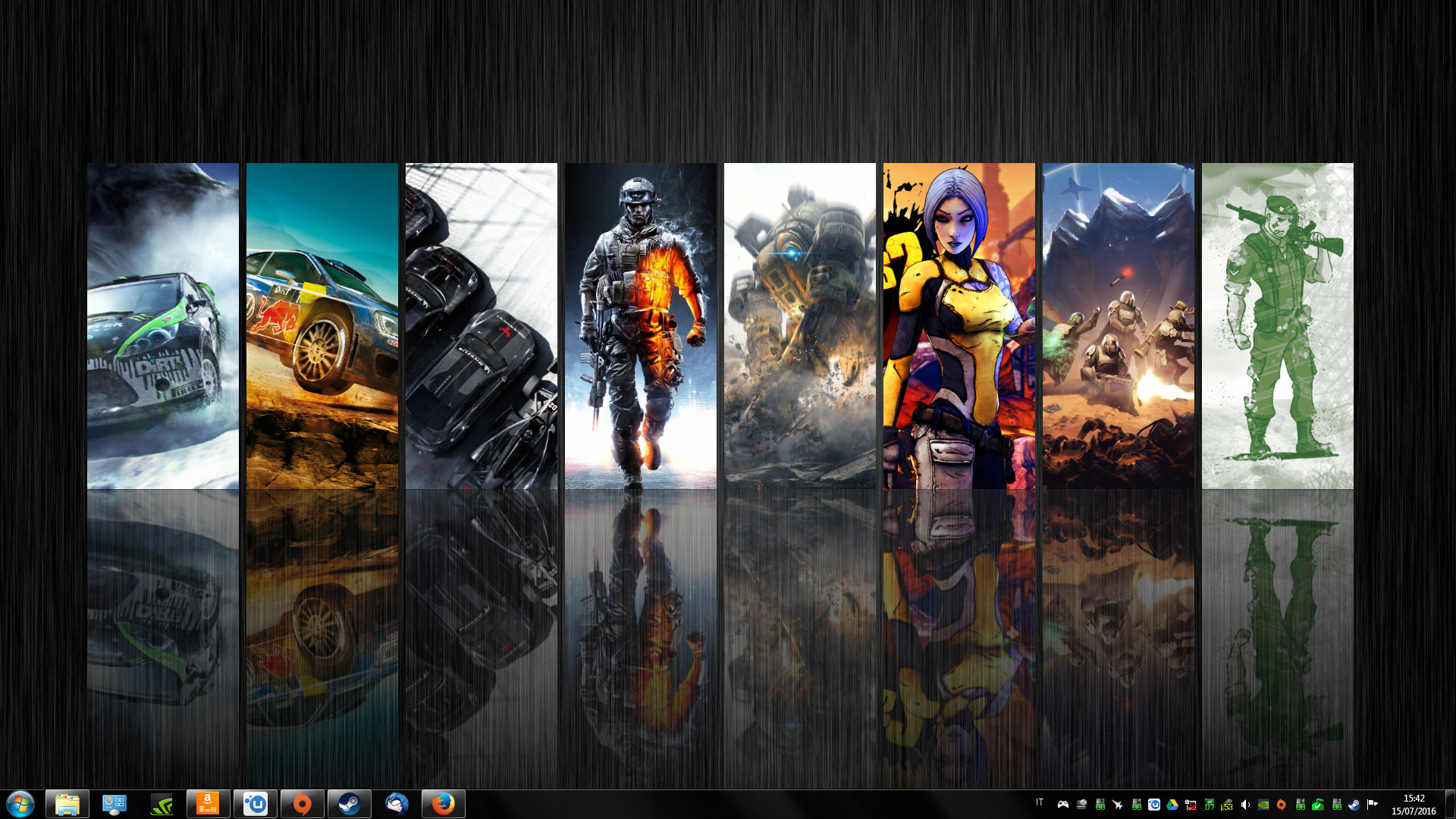1456x819 pixels.
Task: Open the Origin client from the taskbar
Action: 301,804
